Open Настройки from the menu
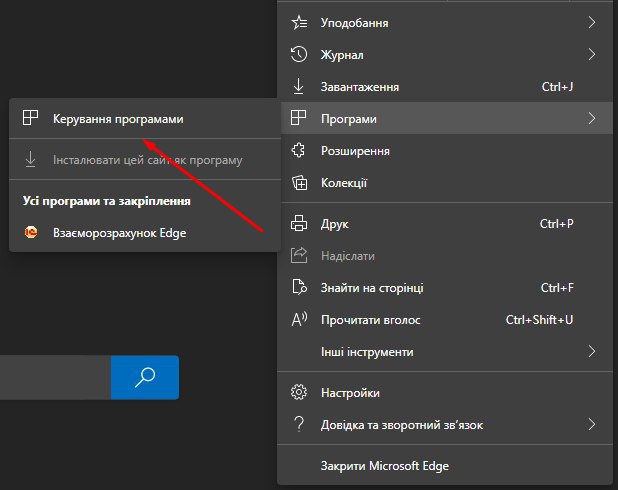The height and width of the screenshot is (490, 618). click(445, 393)
